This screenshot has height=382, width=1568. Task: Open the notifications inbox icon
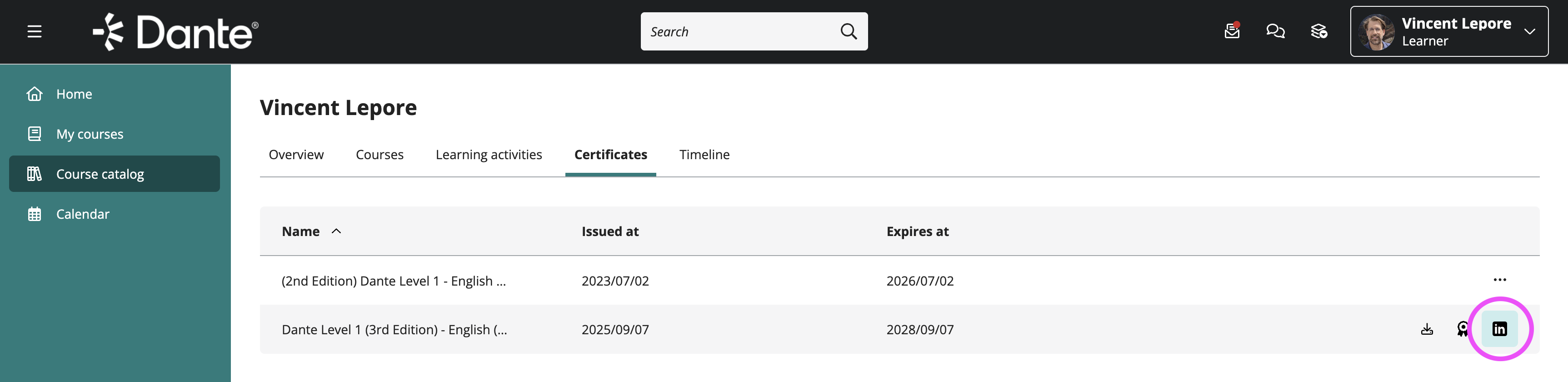pos(1231,31)
